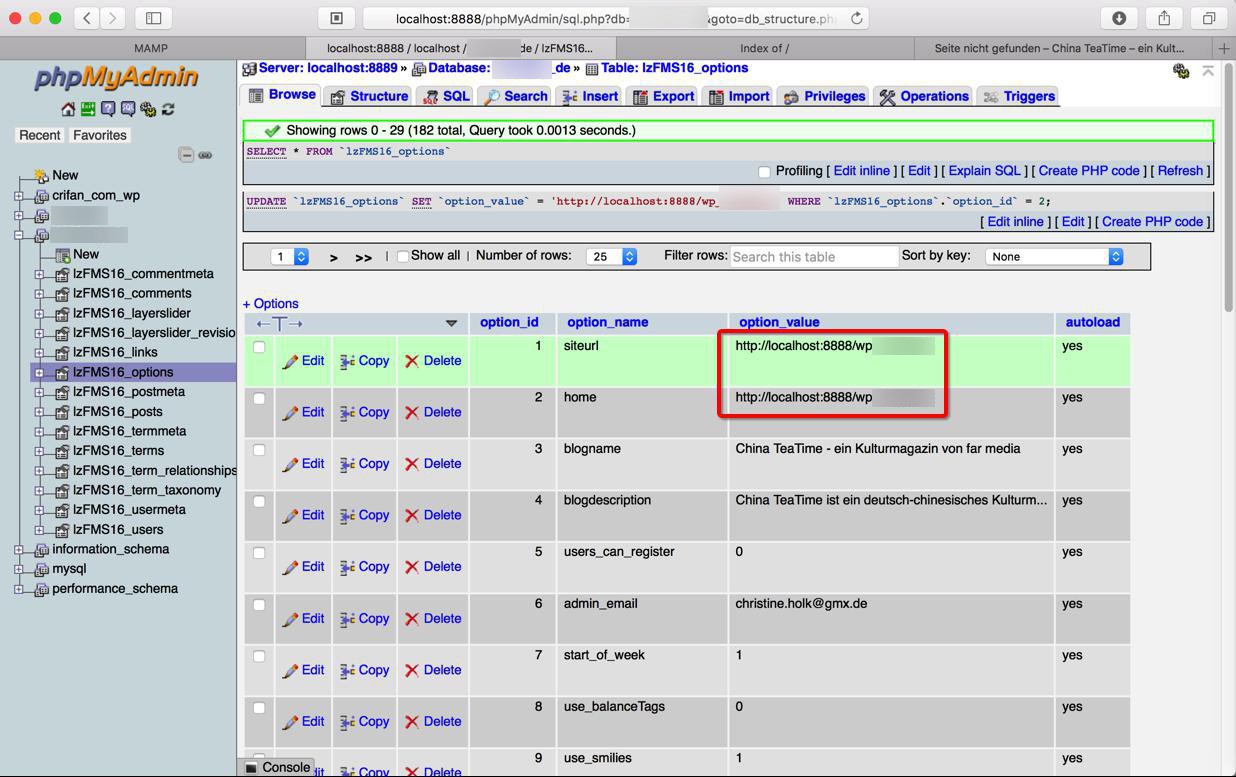Expand crifan_com_wp database node

coord(19,196)
